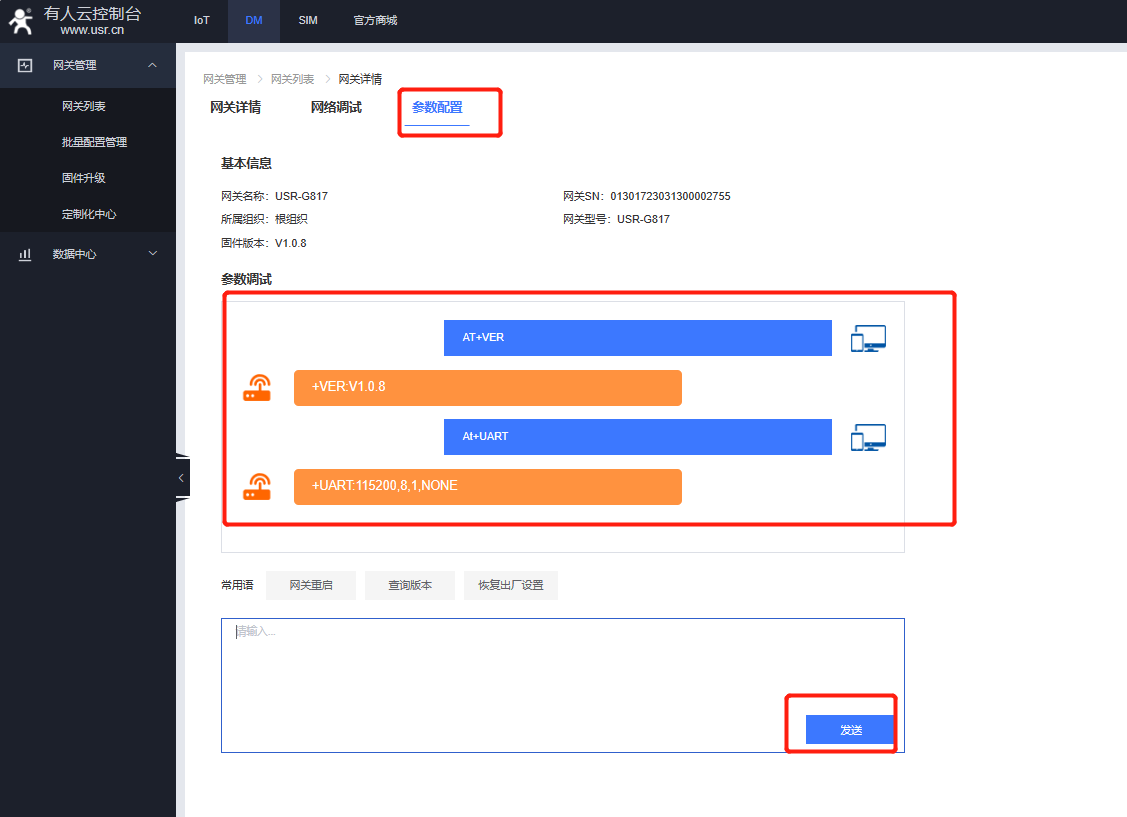The height and width of the screenshot is (817, 1127).
Task: Click the router icon beside +VER:V1.0.8
Action: 257,388
